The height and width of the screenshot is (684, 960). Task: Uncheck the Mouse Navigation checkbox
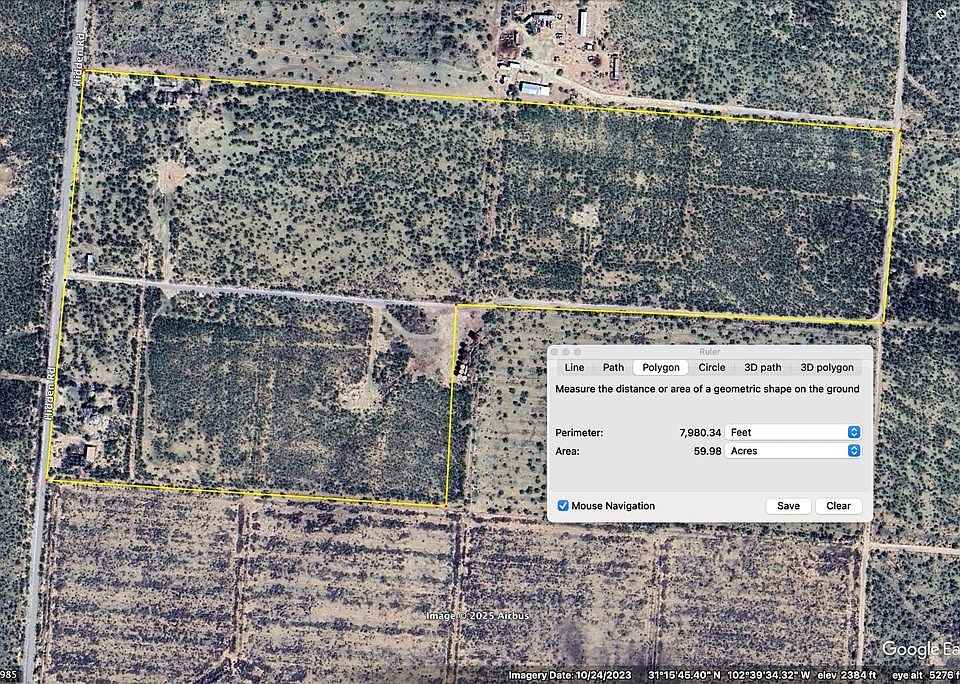click(564, 506)
